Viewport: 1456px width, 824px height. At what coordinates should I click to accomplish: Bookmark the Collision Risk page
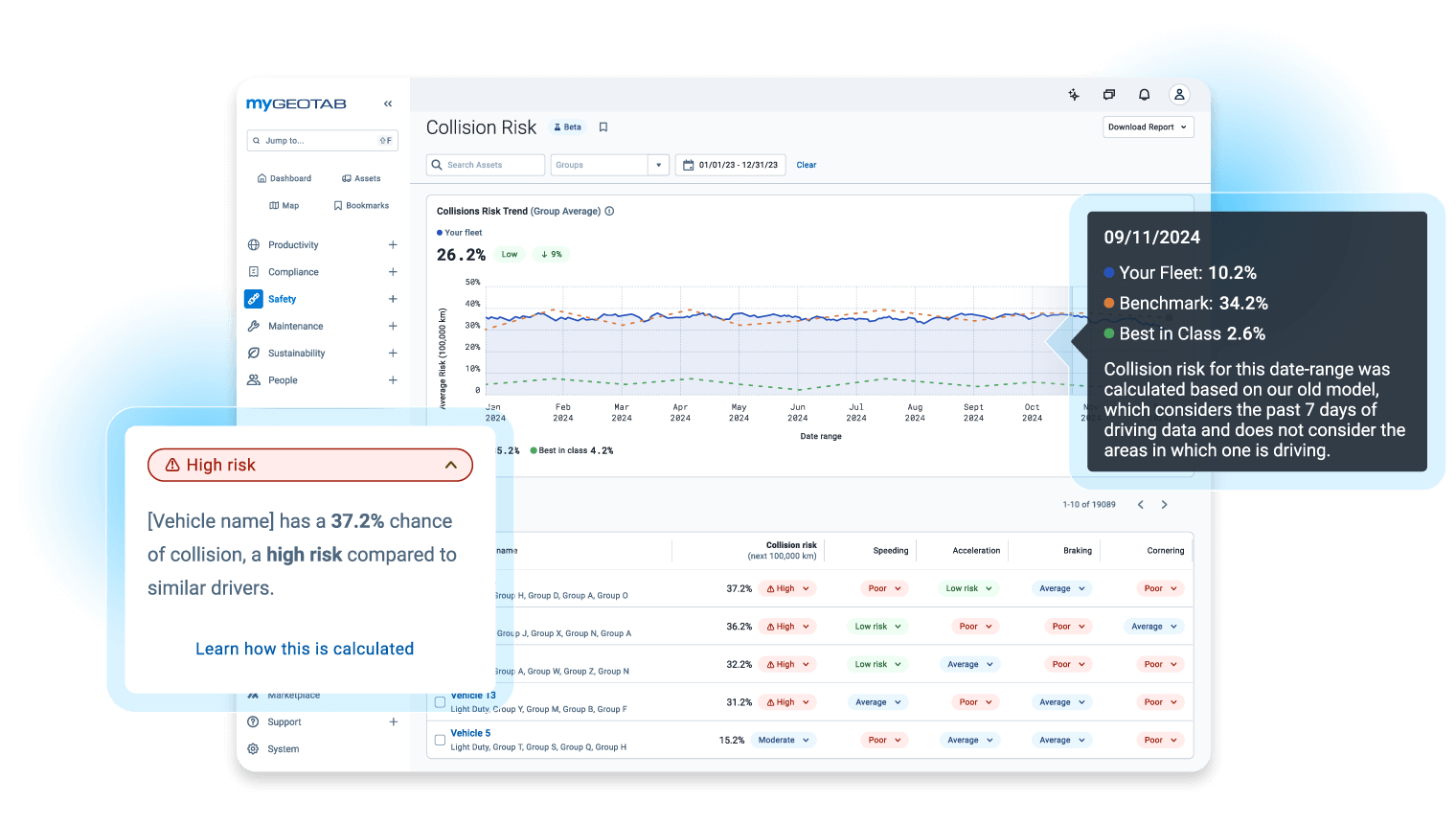click(603, 127)
